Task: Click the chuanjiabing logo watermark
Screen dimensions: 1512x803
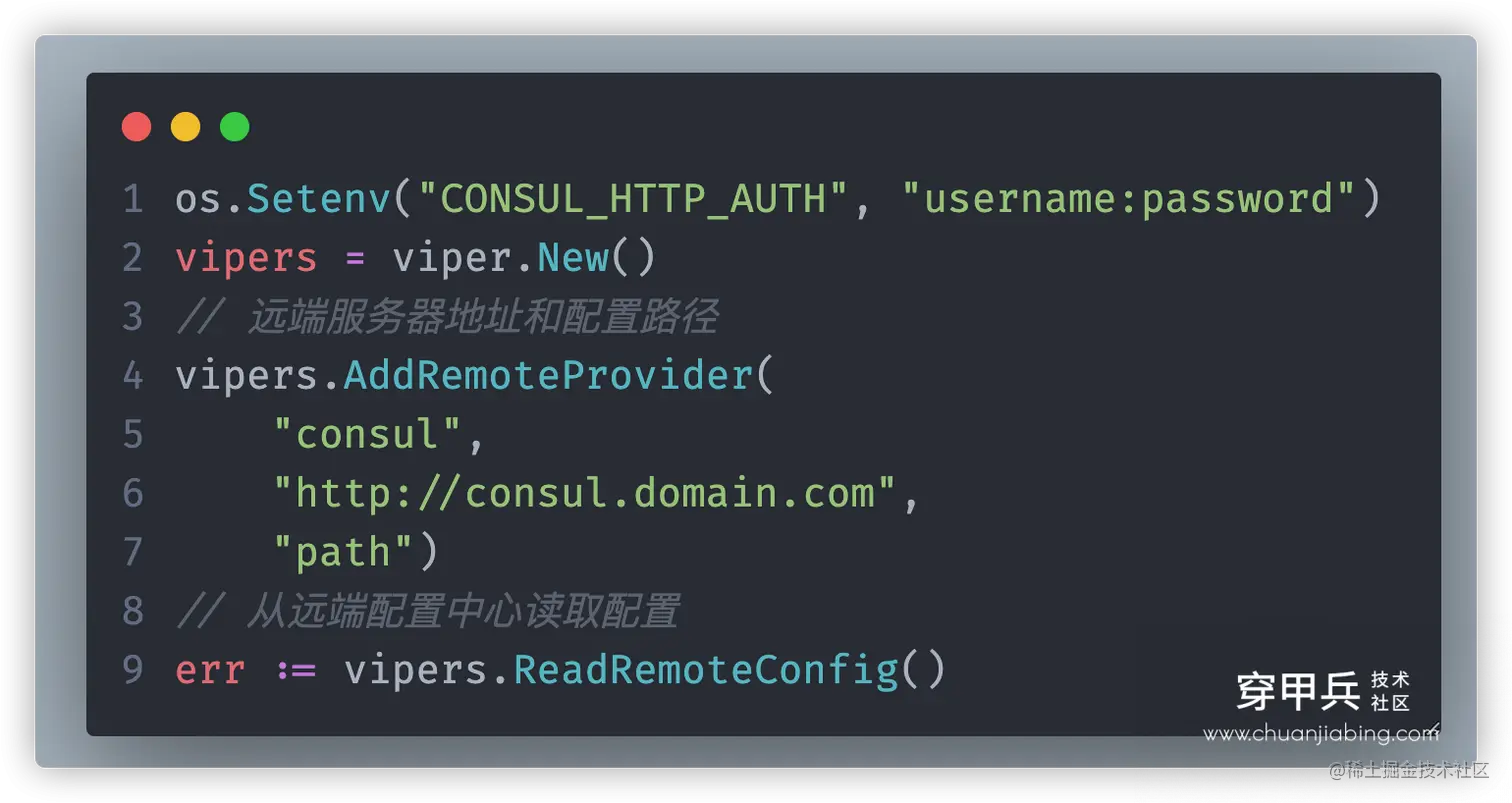Action: [1322, 691]
